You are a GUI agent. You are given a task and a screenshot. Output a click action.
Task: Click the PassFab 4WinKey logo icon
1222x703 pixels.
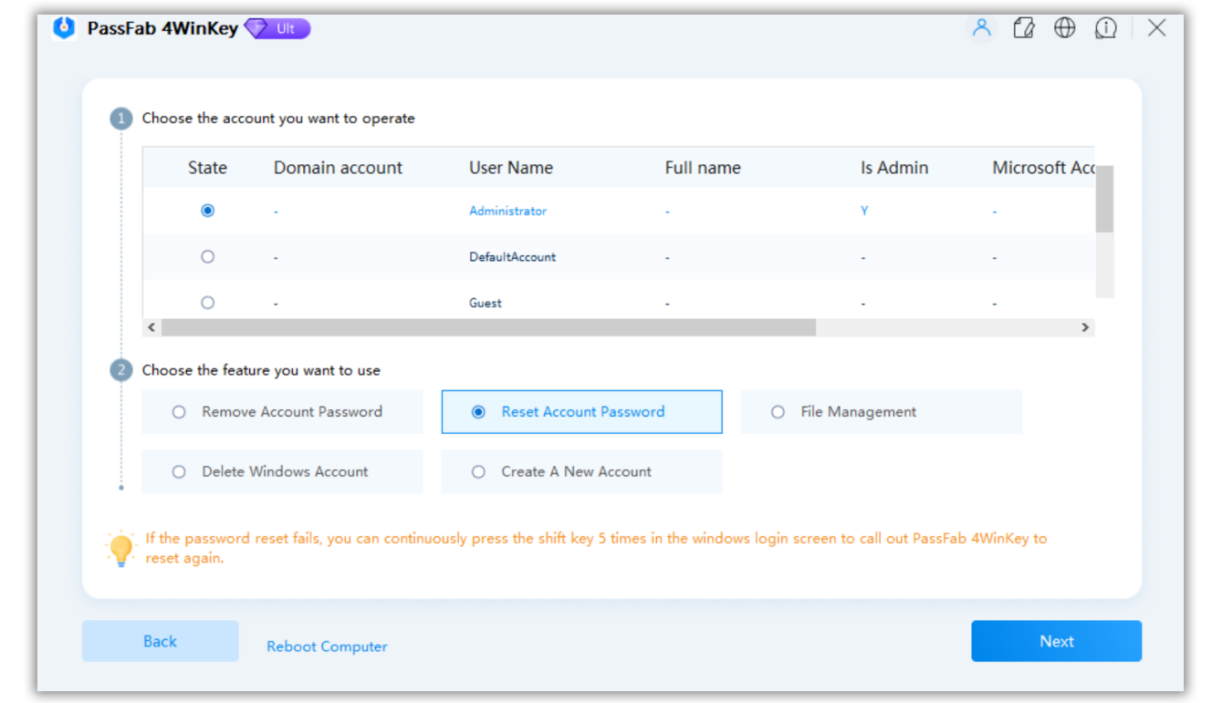coord(65,28)
